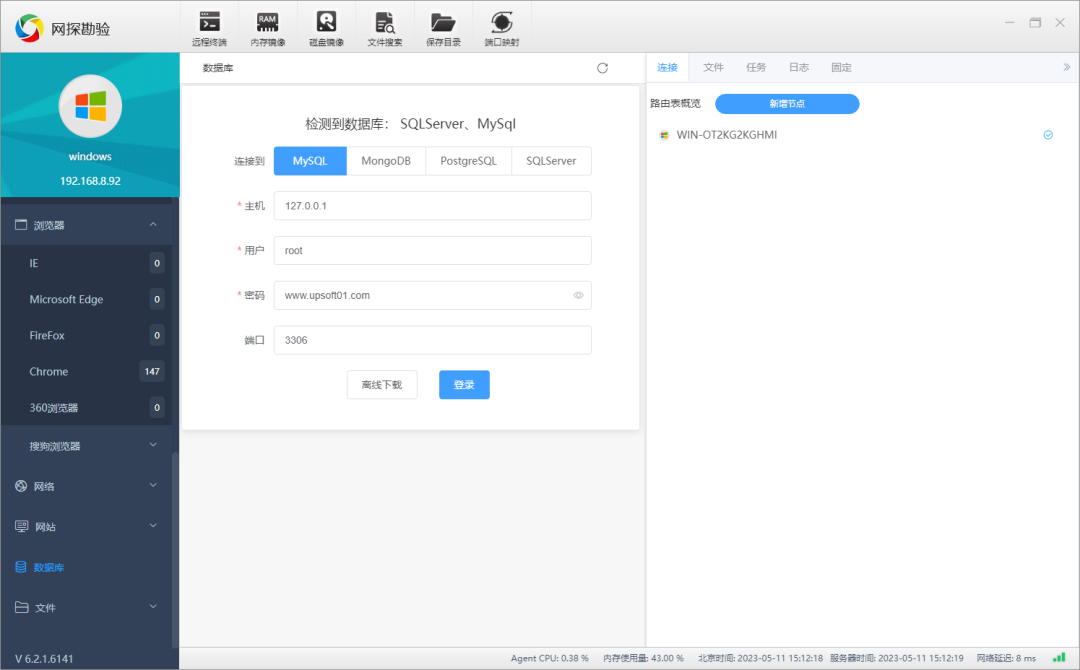Click the sidebar vertical scrollbar
The image size is (1080, 670).
[x=175, y=551]
